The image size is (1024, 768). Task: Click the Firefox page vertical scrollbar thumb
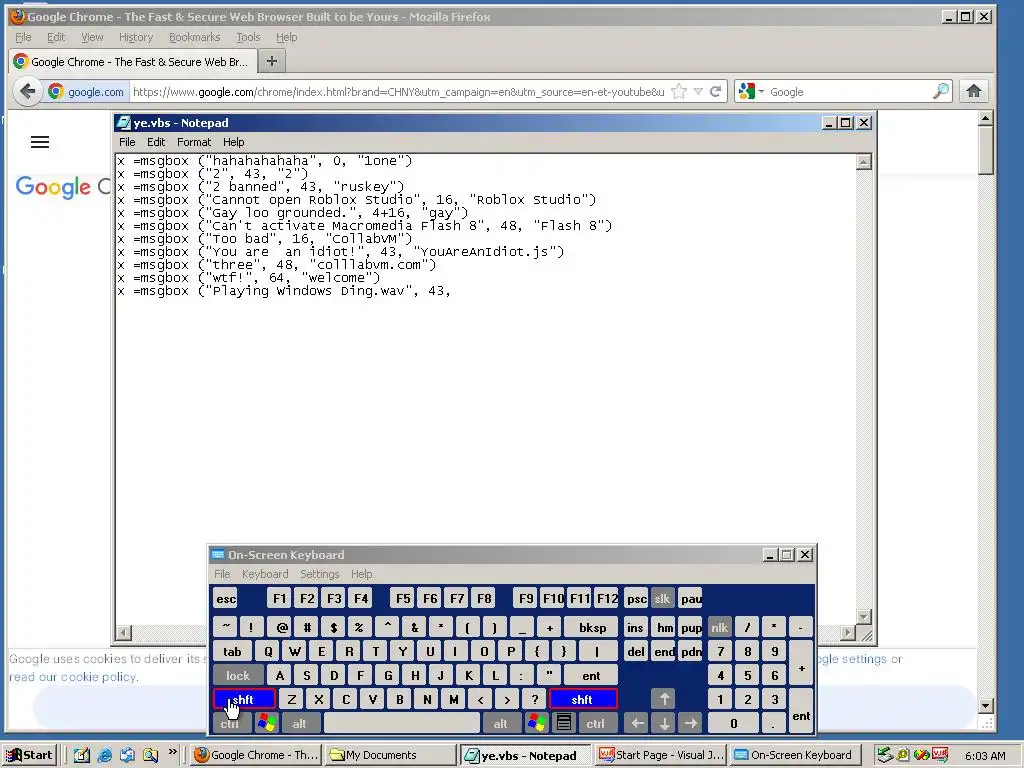click(986, 150)
